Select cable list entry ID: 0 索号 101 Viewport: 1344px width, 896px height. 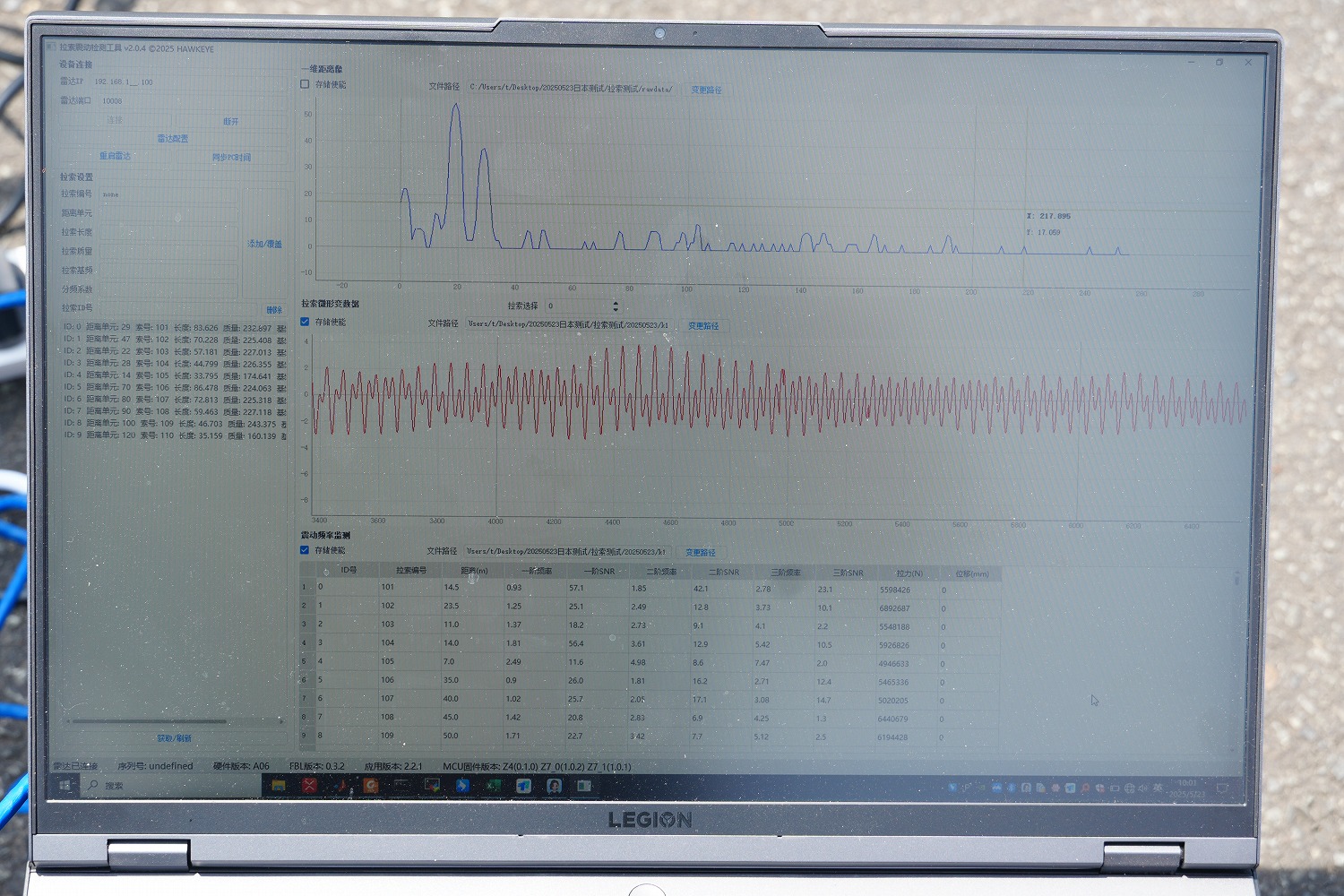[170, 328]
